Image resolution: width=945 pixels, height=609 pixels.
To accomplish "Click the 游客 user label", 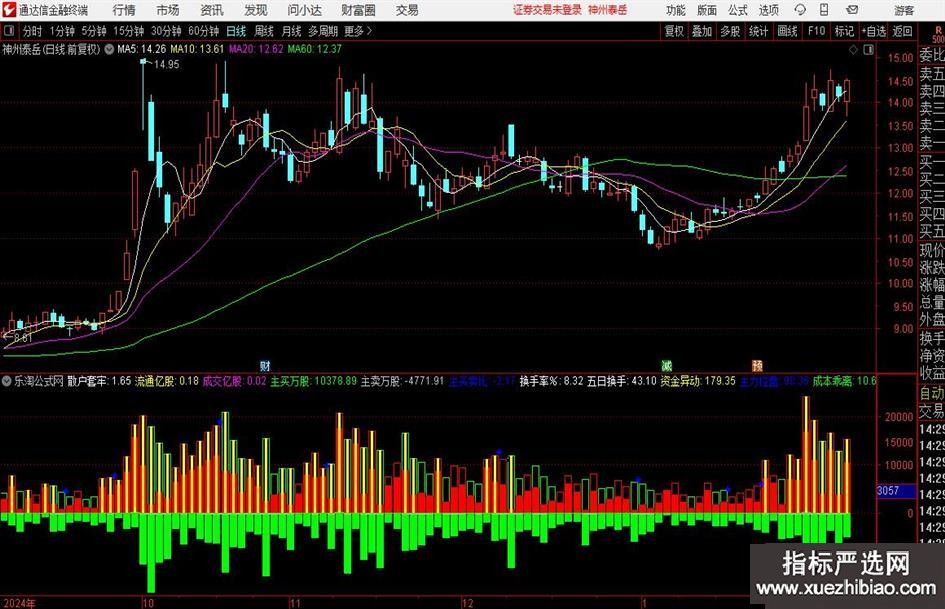I will click(x=904, y=10).
